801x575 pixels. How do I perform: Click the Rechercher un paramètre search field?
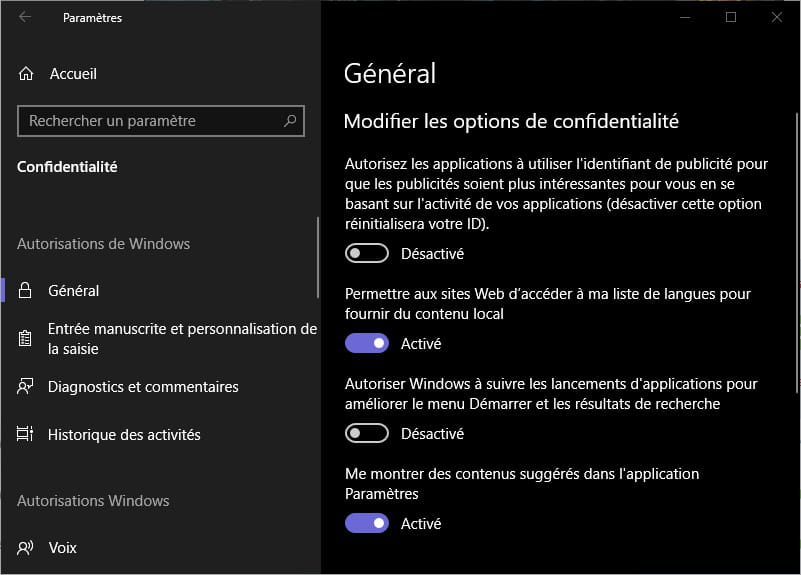(150, 121)
